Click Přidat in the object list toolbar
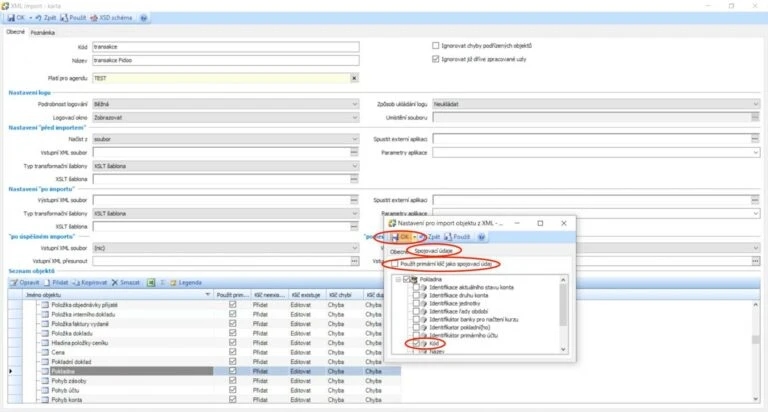This screenshot has height=412, width=768. coord(56,283)
